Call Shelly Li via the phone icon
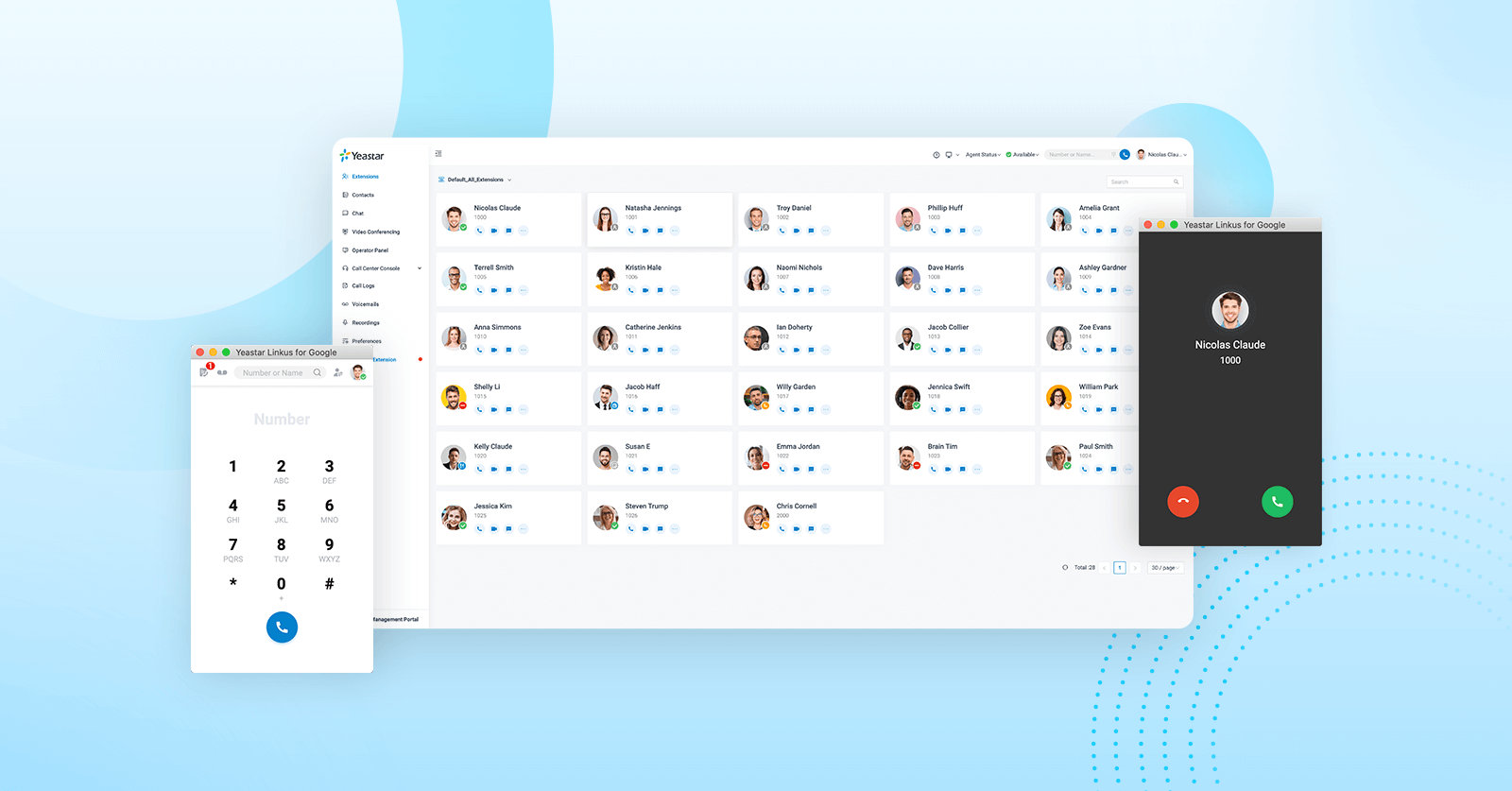This screenshot has width=1512, height=791. click(480, 409)
